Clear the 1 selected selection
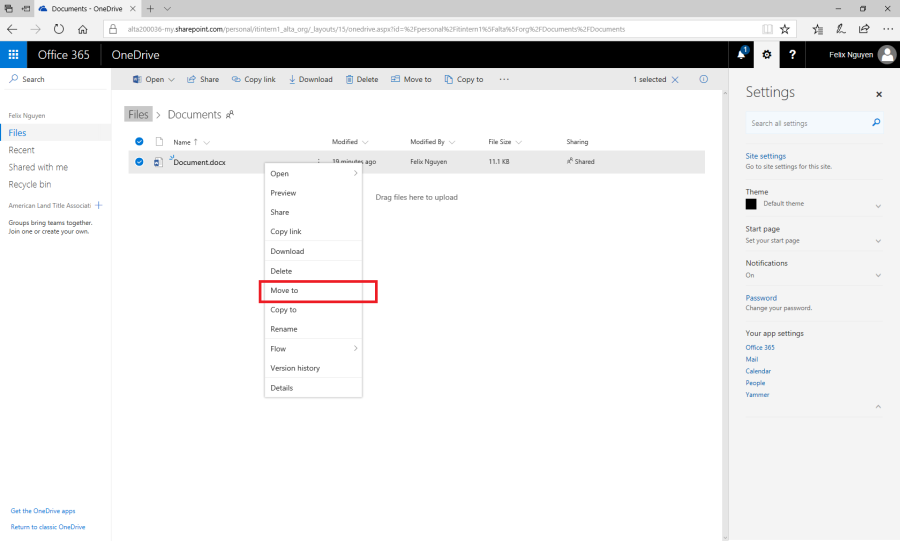 (675, 80)
